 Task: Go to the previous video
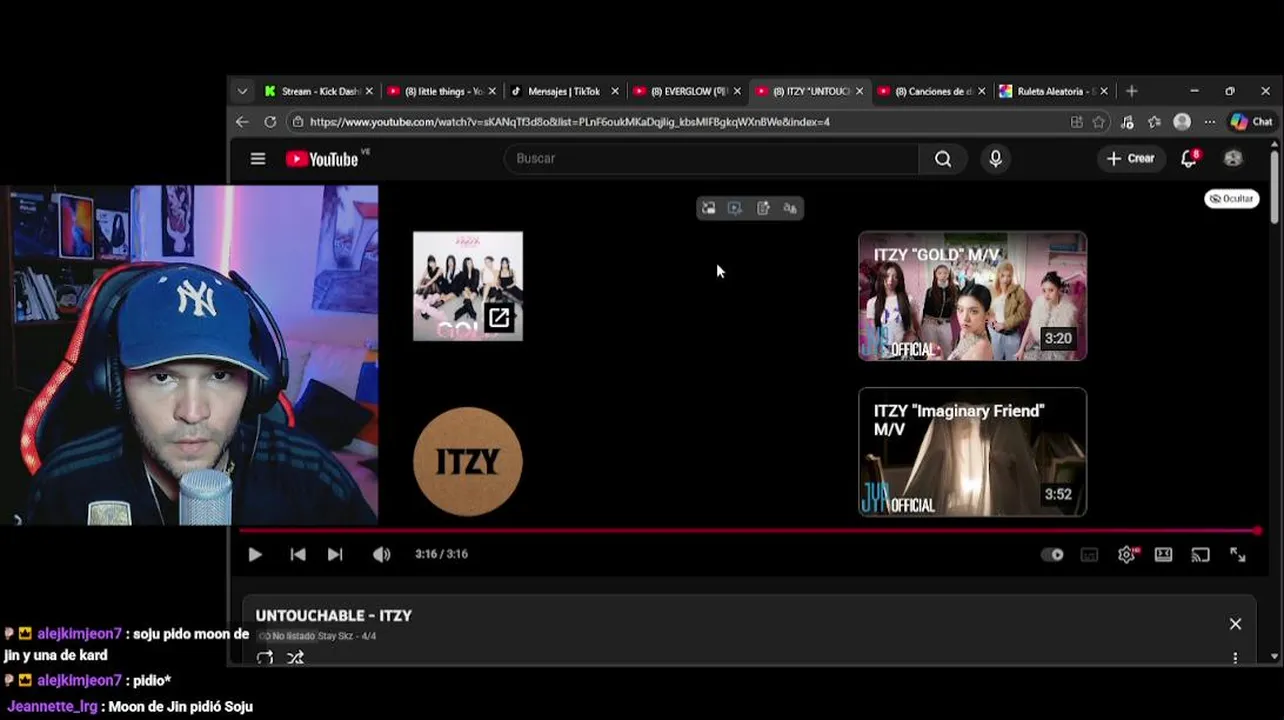298,555
